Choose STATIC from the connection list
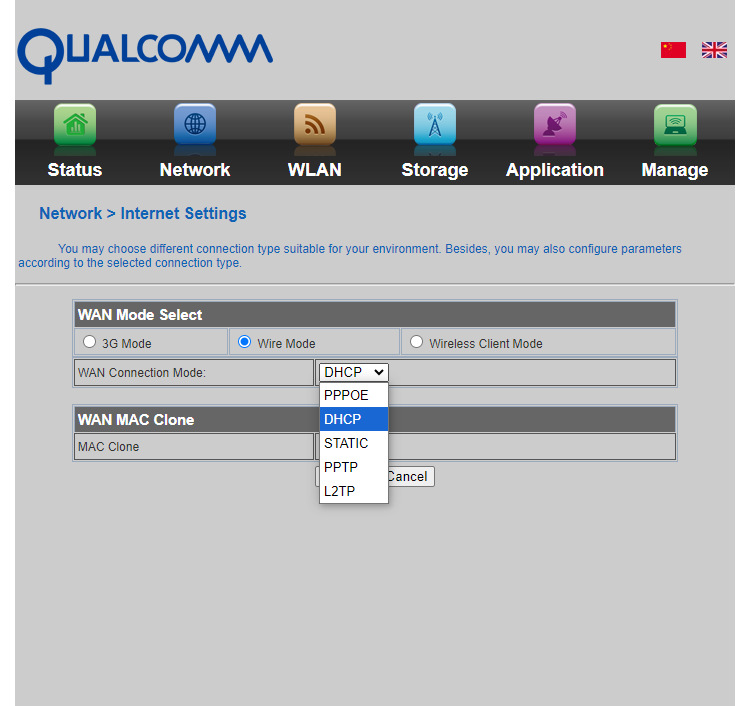743x706 pixels. point(346,443)
